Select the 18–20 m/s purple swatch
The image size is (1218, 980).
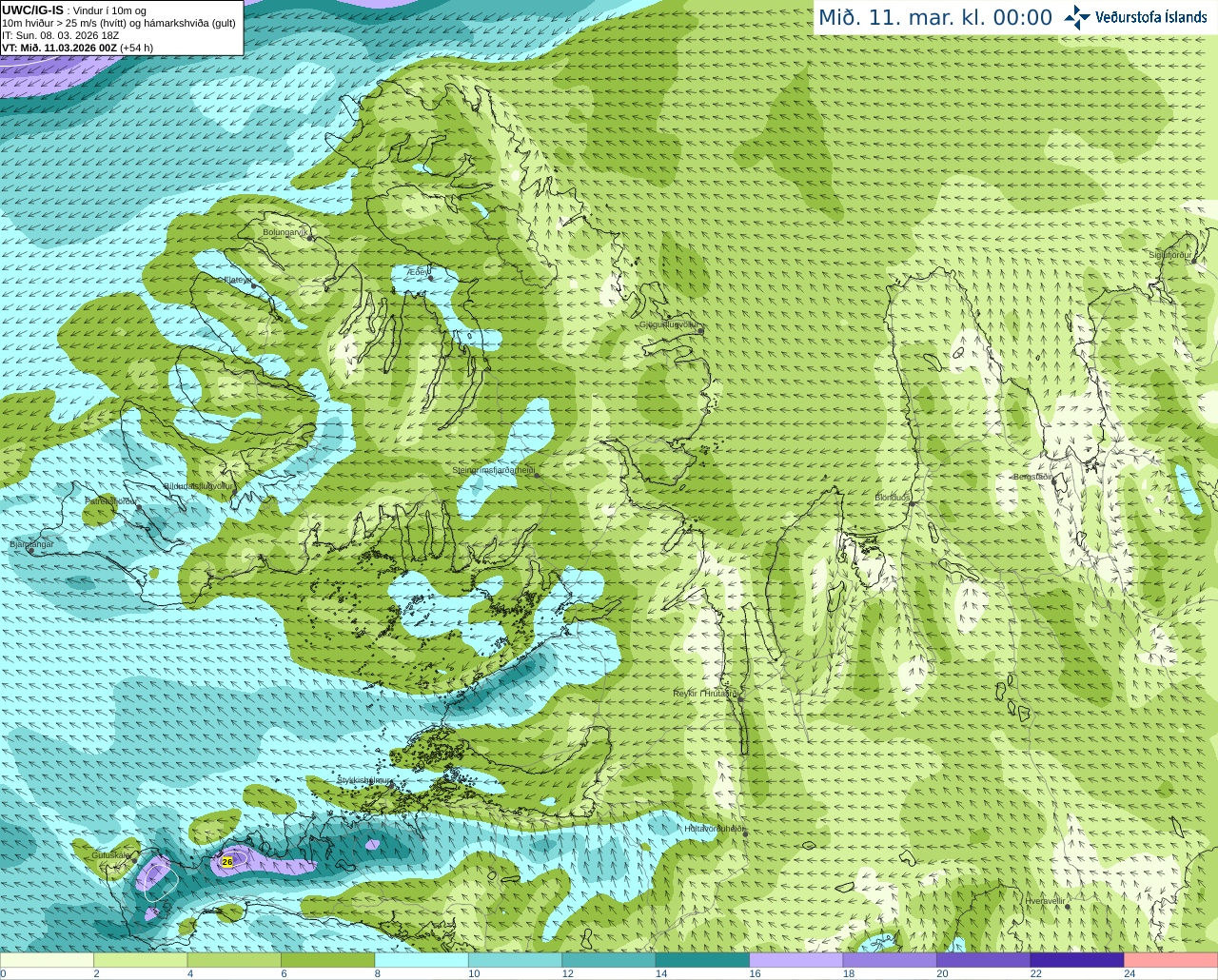tap(890, 960)
